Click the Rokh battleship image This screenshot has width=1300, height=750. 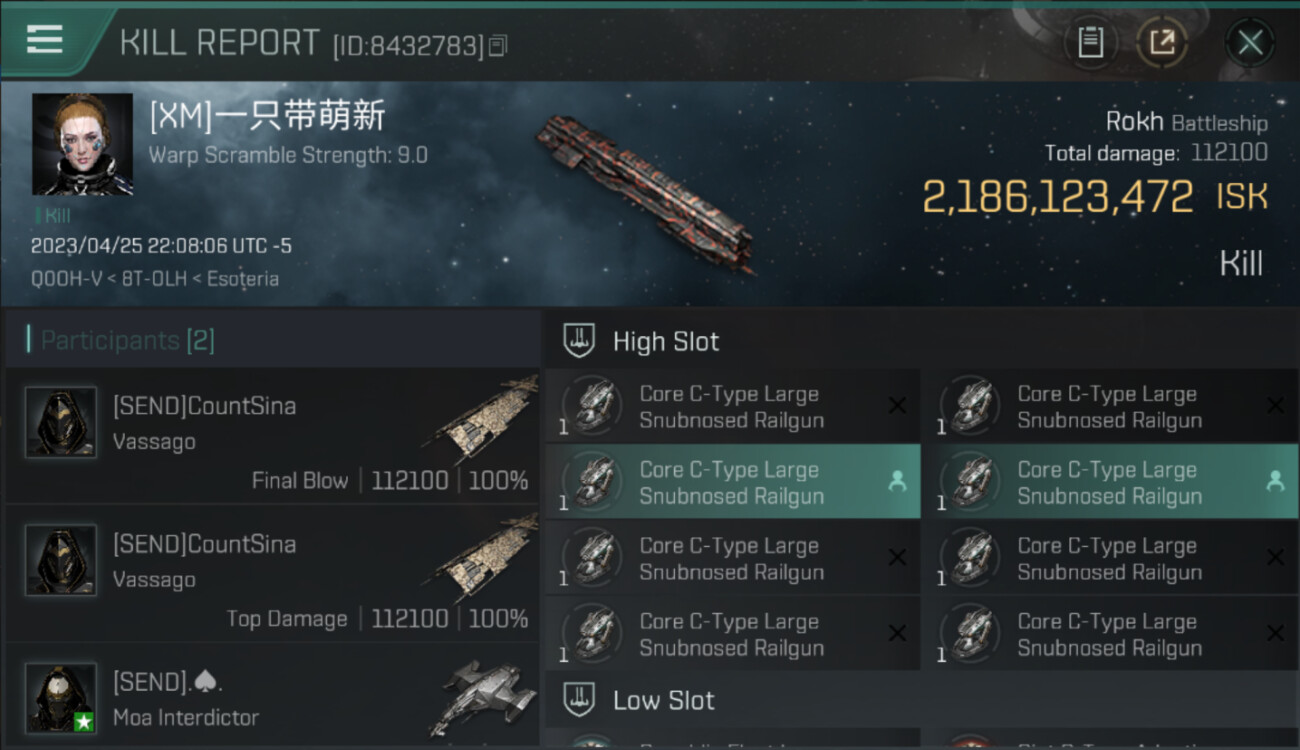(645, 194)
